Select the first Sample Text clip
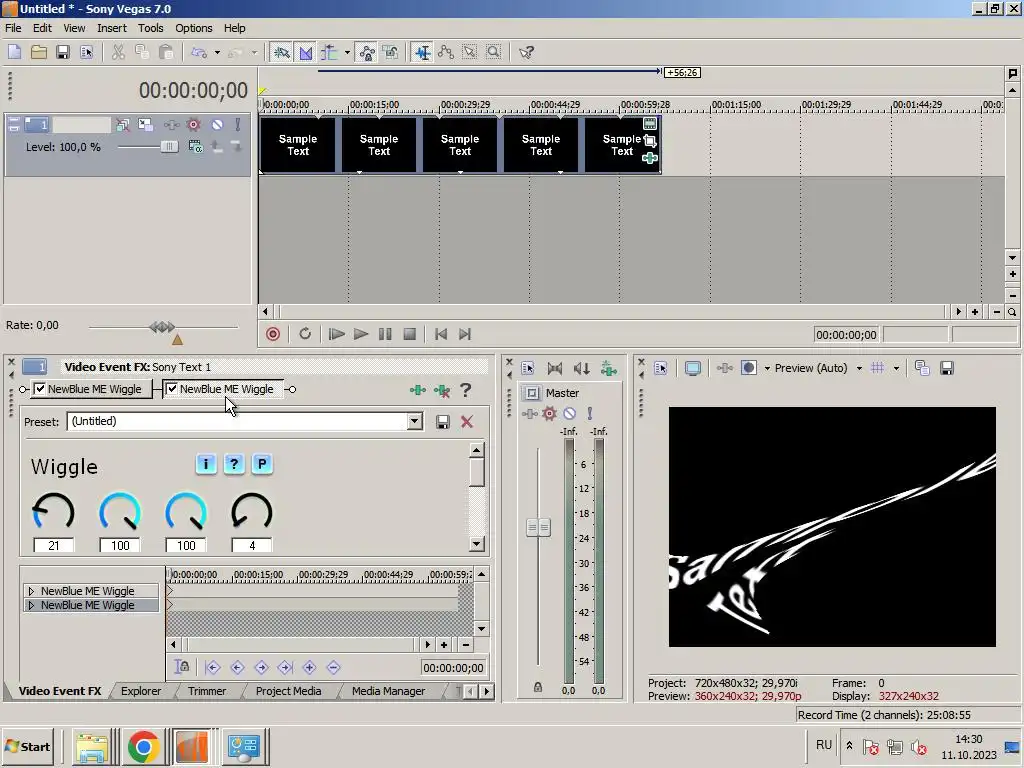This screenshot has width=1024, height=768. [x=298, y=145]
